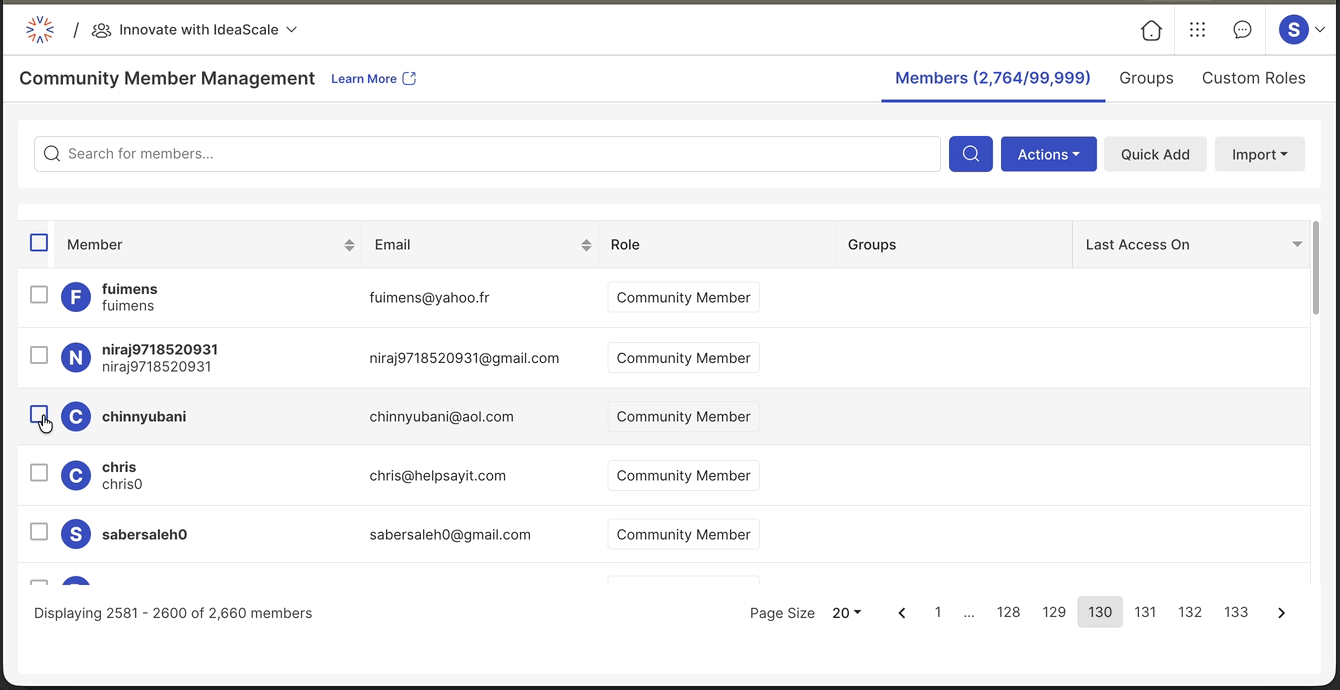Click the Quick Add button
Image resolution: width=1340 pixels, height=690 pixels.
pyautogui.click(x=1155, y=154)
